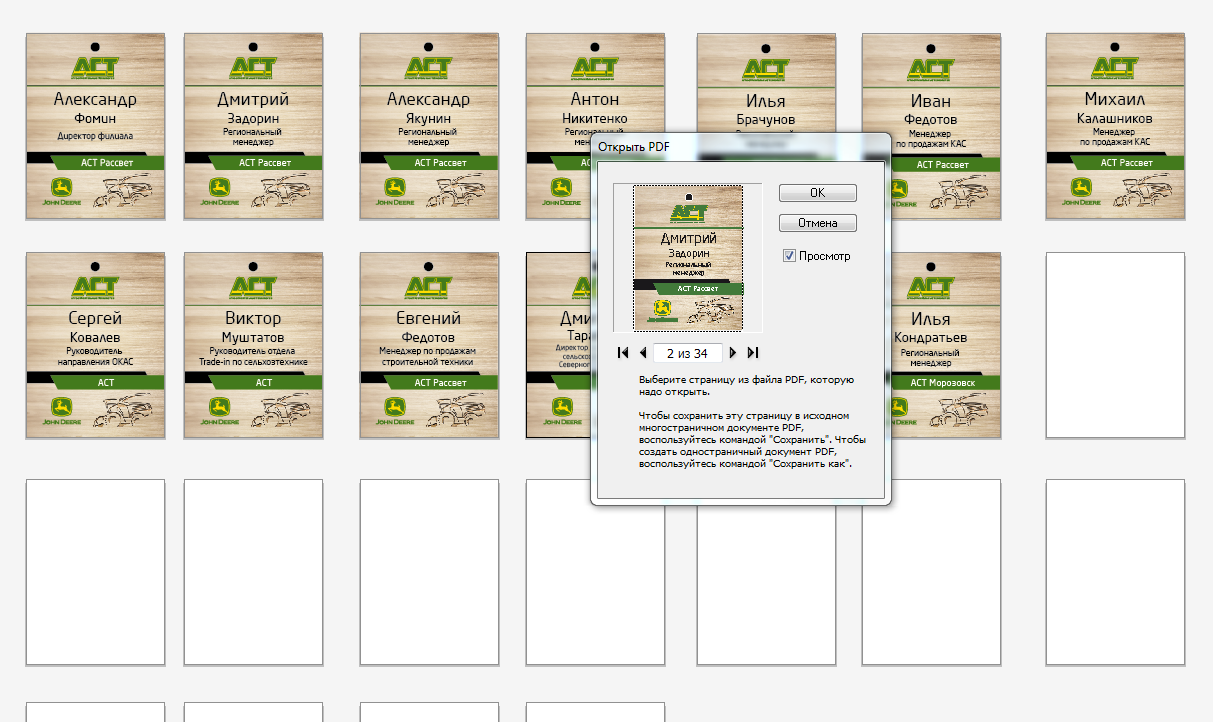Image resolution: width=1213 pixels, height=722 pixels.
Task: Click Trade-in по сельхозтехнике text on Муштатов badge
Action: click(x=253, y=362)
